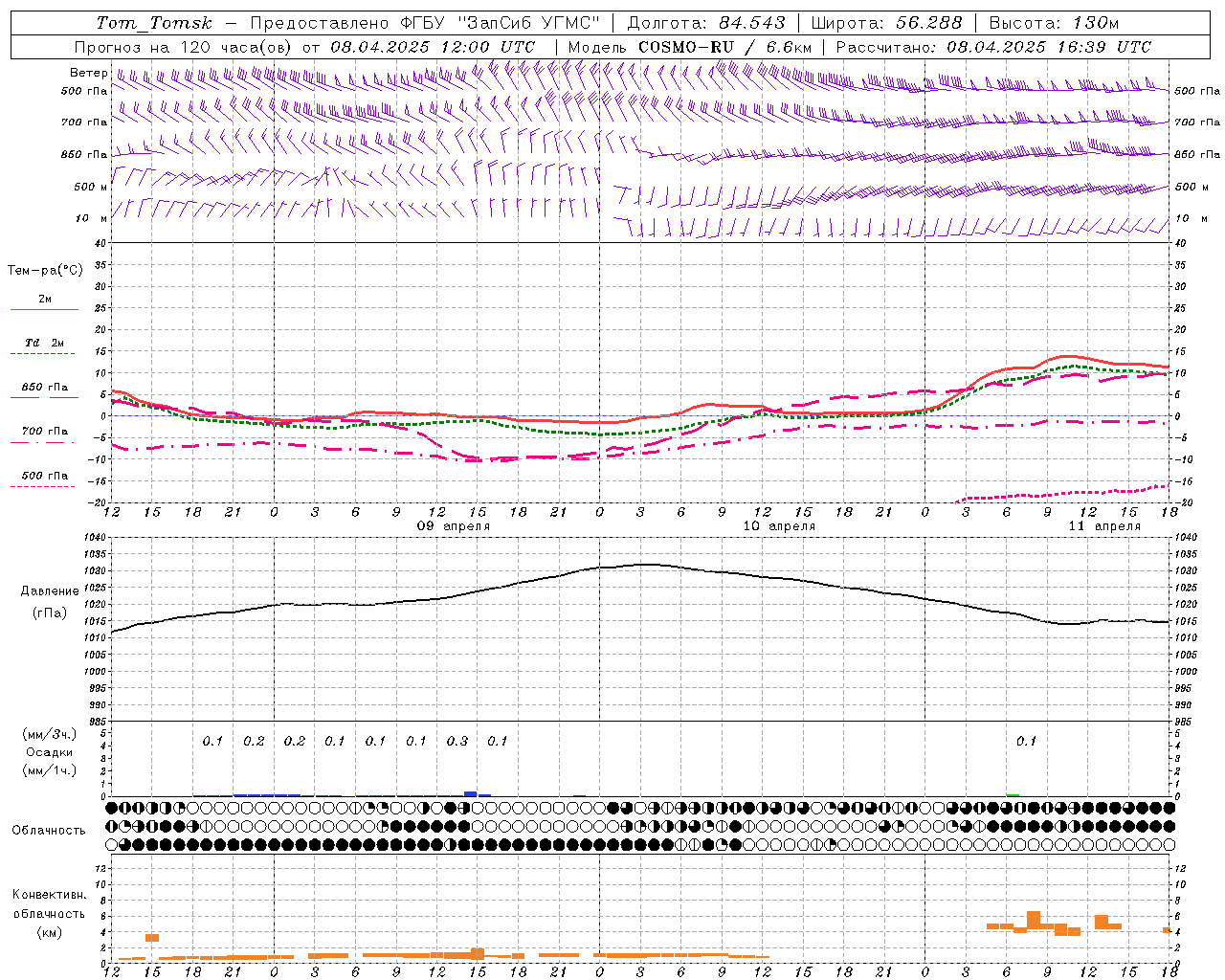Click the "0.3" precipitation value
Viewport: 1225px width, 980px height.
click(x=457, y=741)
